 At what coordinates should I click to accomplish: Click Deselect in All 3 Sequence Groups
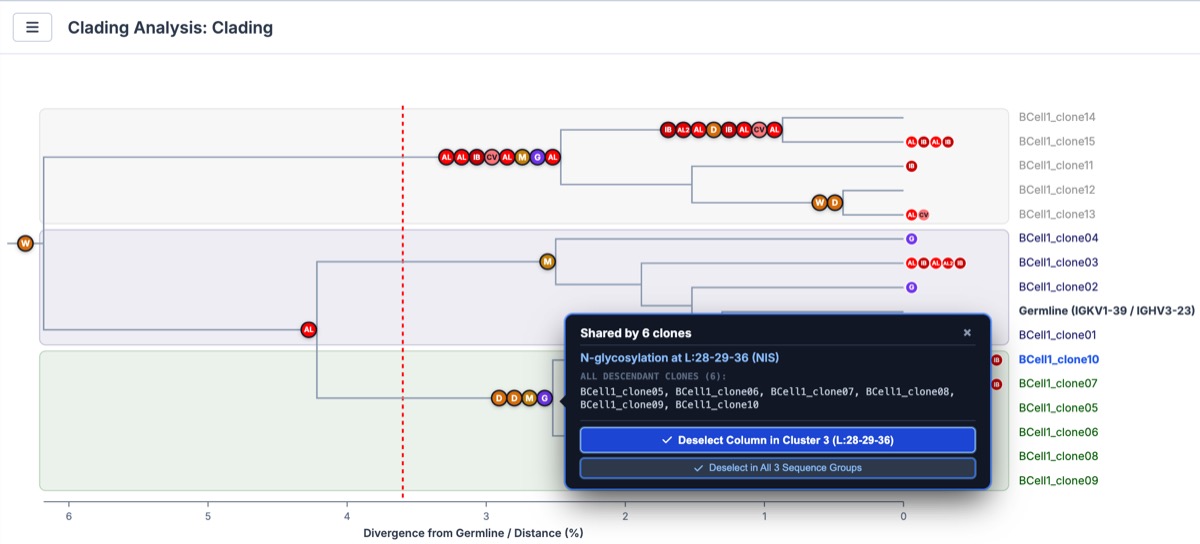pos(777,468)
